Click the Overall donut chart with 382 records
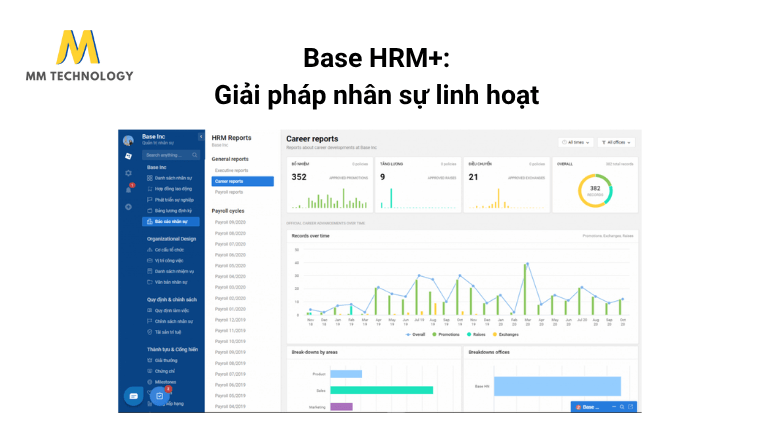 pos(595,190)
